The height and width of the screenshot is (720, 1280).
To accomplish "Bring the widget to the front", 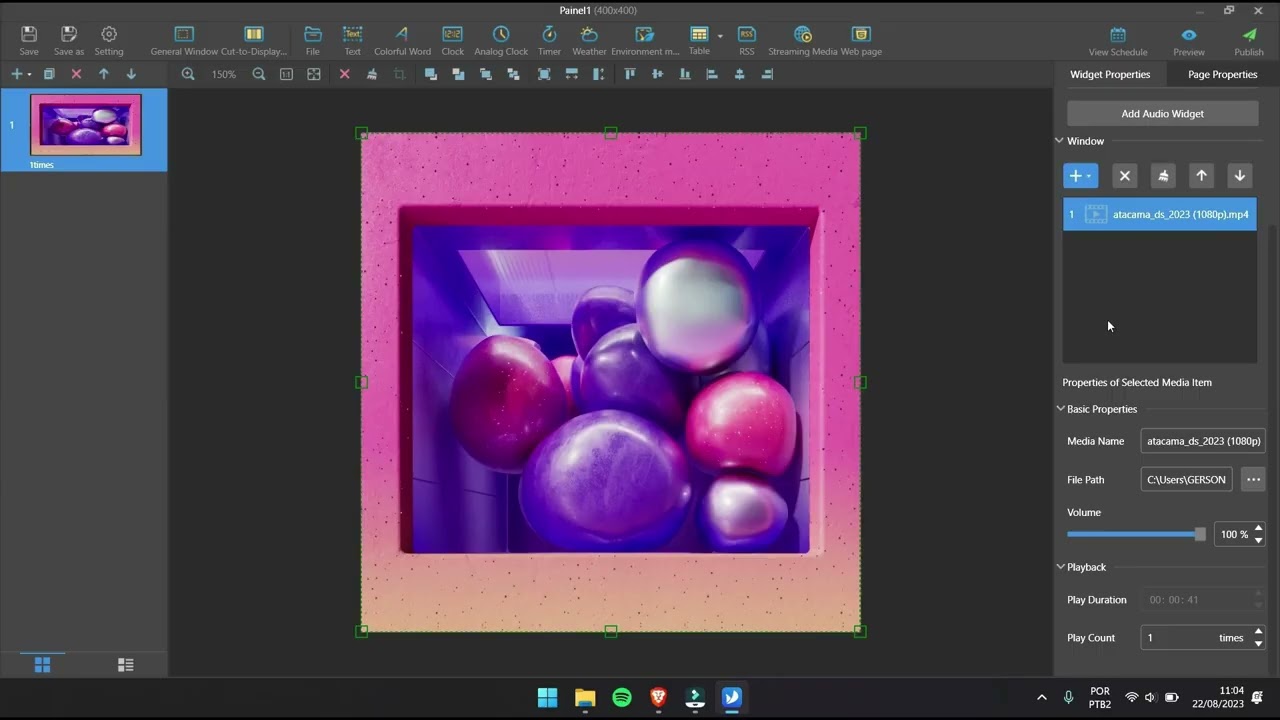I will 431,74.
